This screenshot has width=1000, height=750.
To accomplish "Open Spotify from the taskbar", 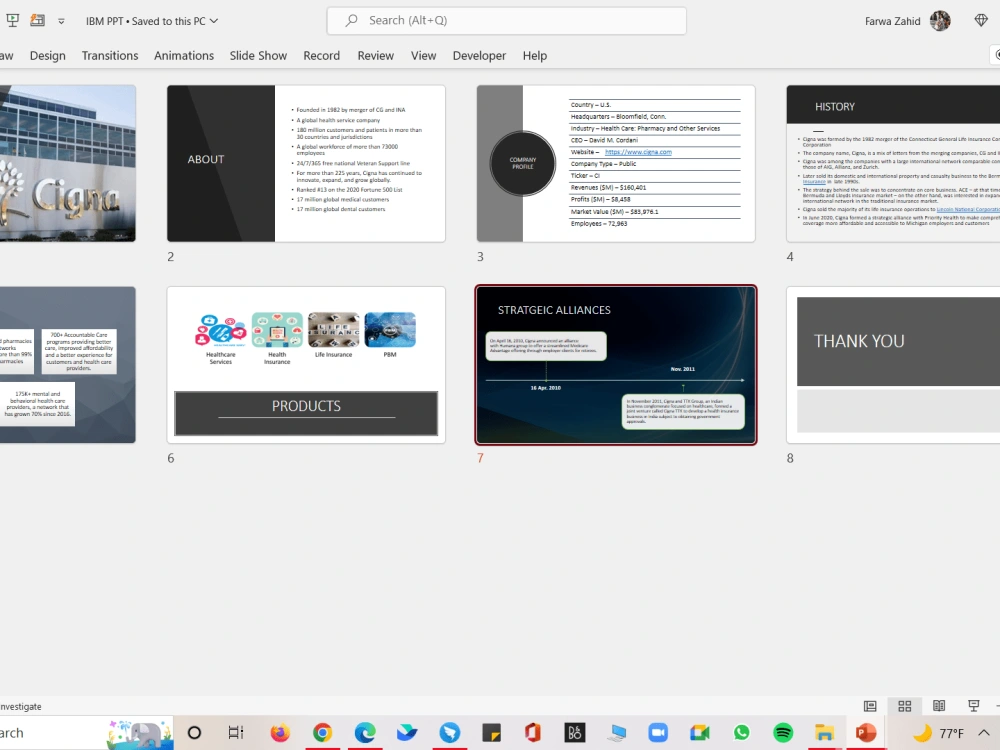I will click(782, 732).
